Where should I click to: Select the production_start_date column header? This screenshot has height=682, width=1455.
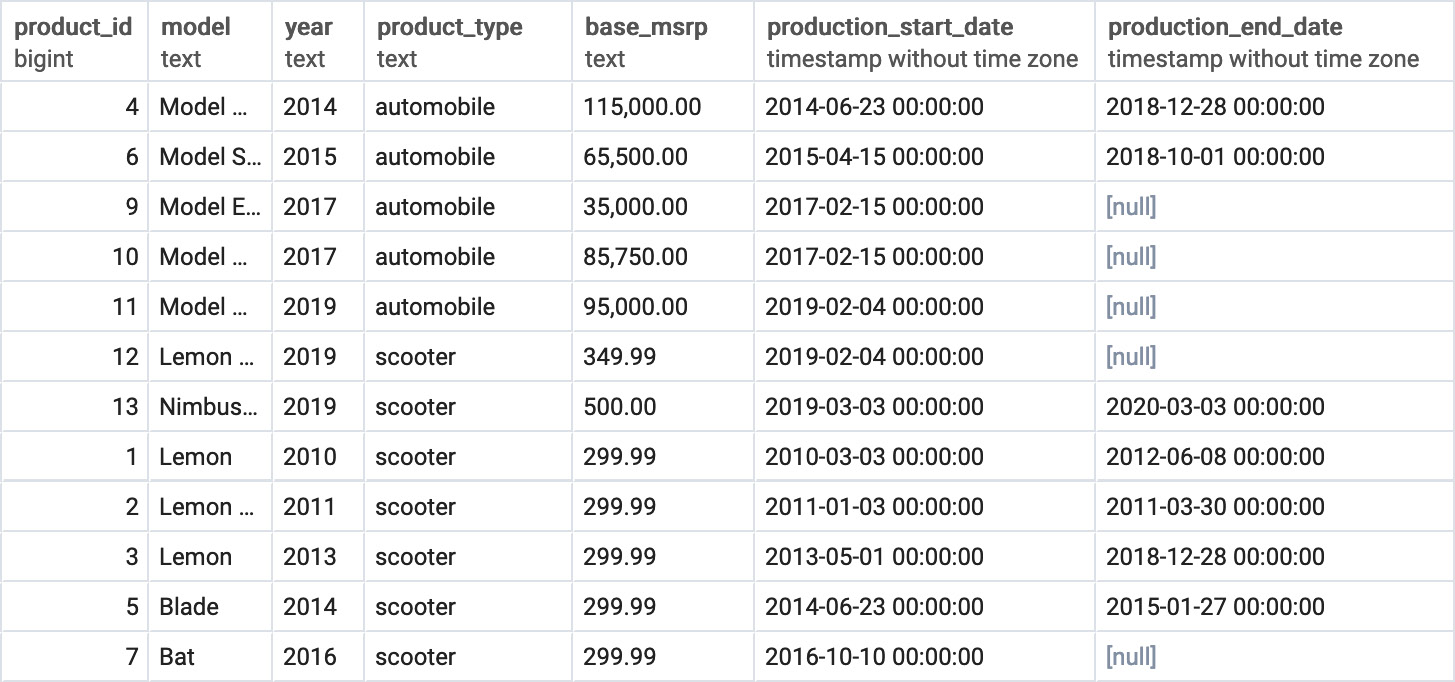point(925,41)
